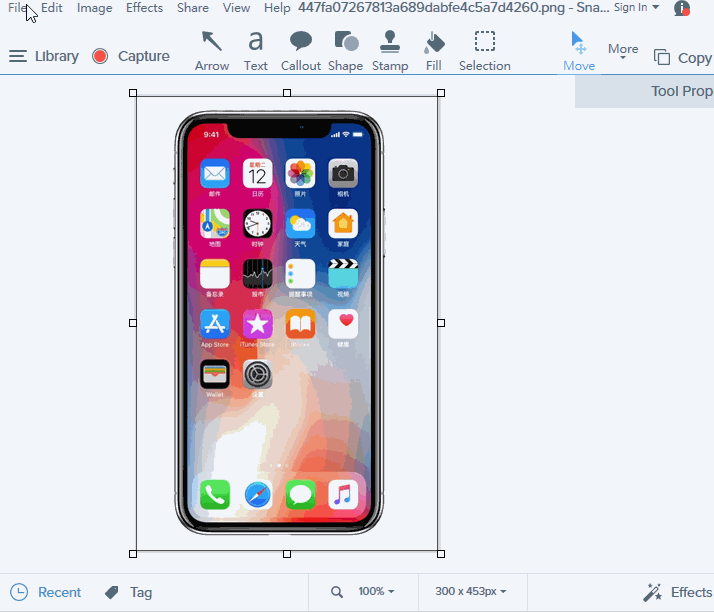Expand the Sign In dropdown
714x612 pixels.
pos(636,7)
